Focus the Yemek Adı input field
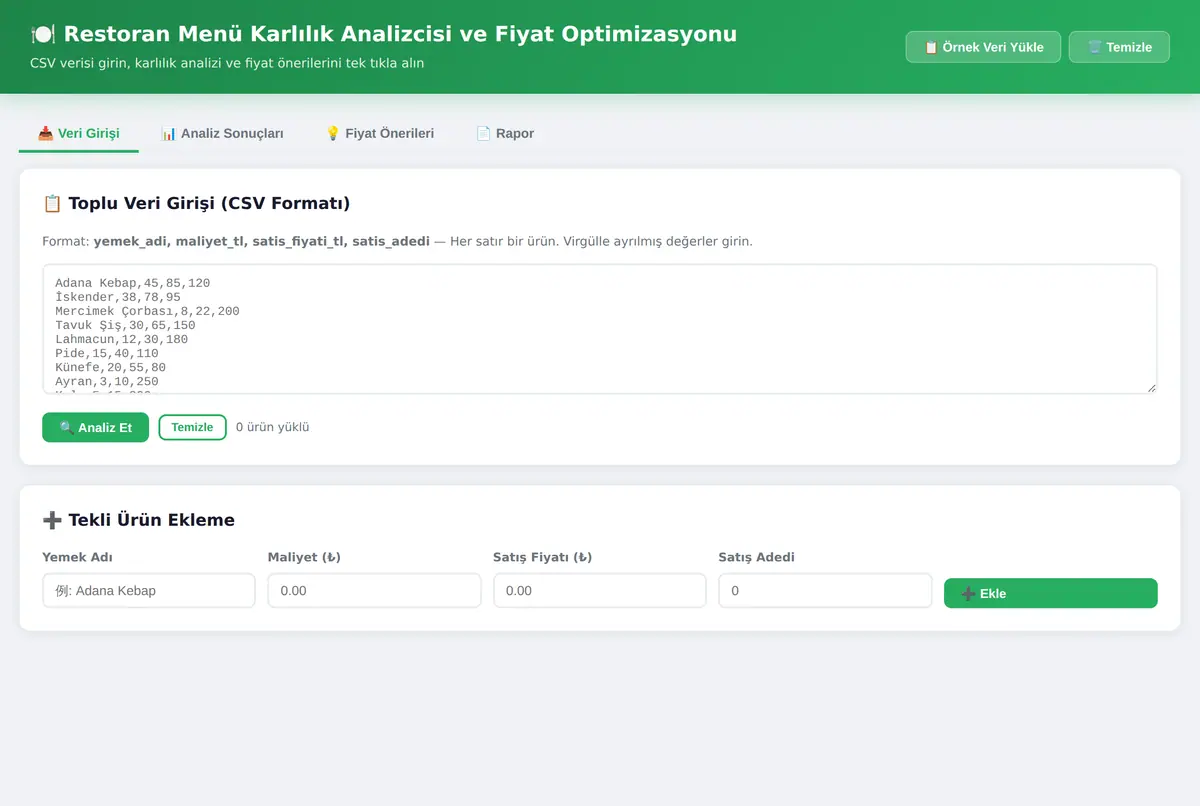 coord(149,590)
